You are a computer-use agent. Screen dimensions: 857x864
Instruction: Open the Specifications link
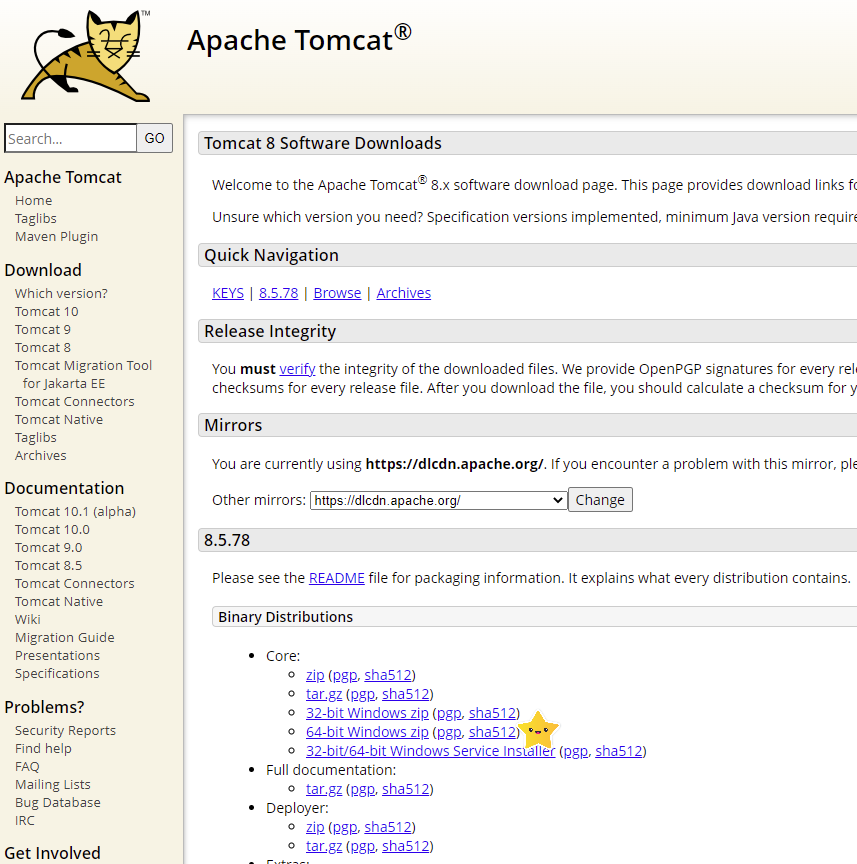(x=57, y=674)
